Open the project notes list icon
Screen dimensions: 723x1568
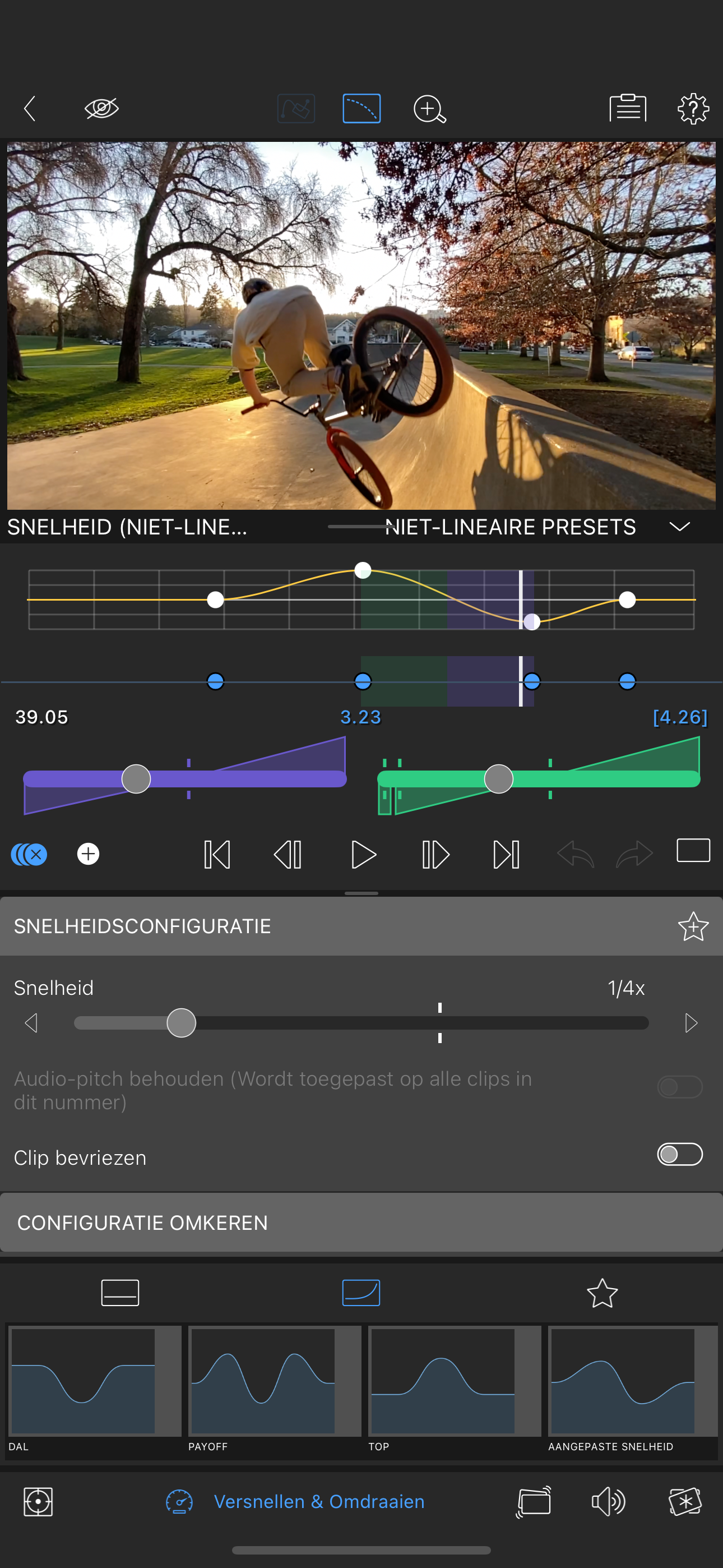[x=628, y=108]
